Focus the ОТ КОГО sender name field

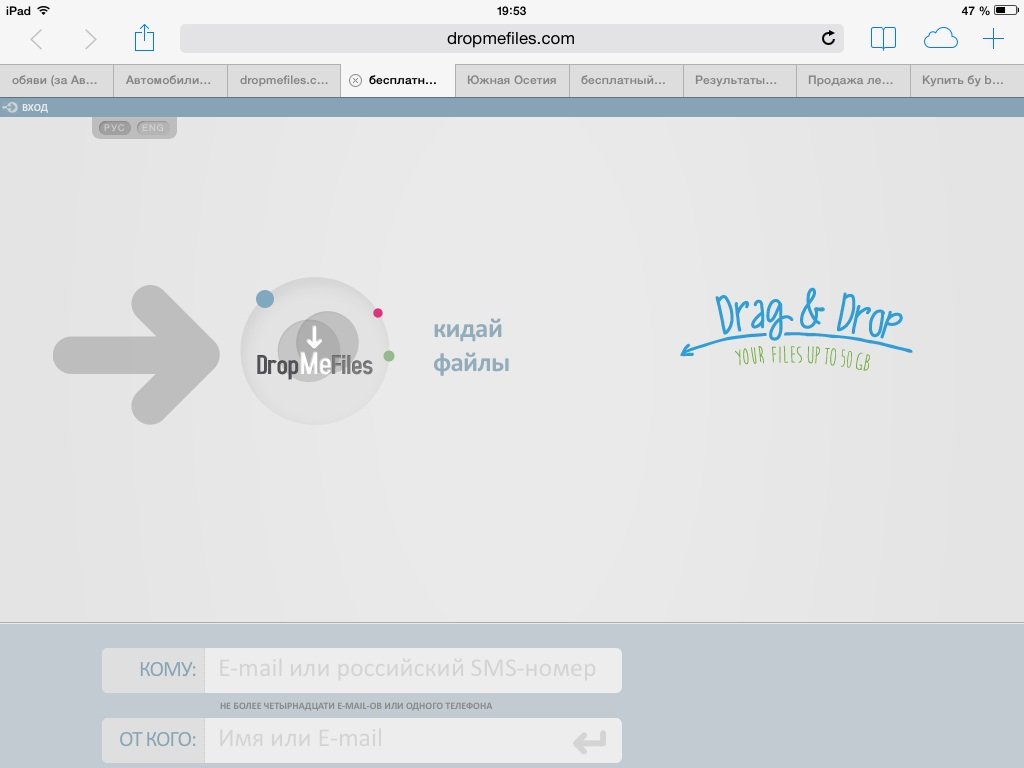(x=390, y=740)
